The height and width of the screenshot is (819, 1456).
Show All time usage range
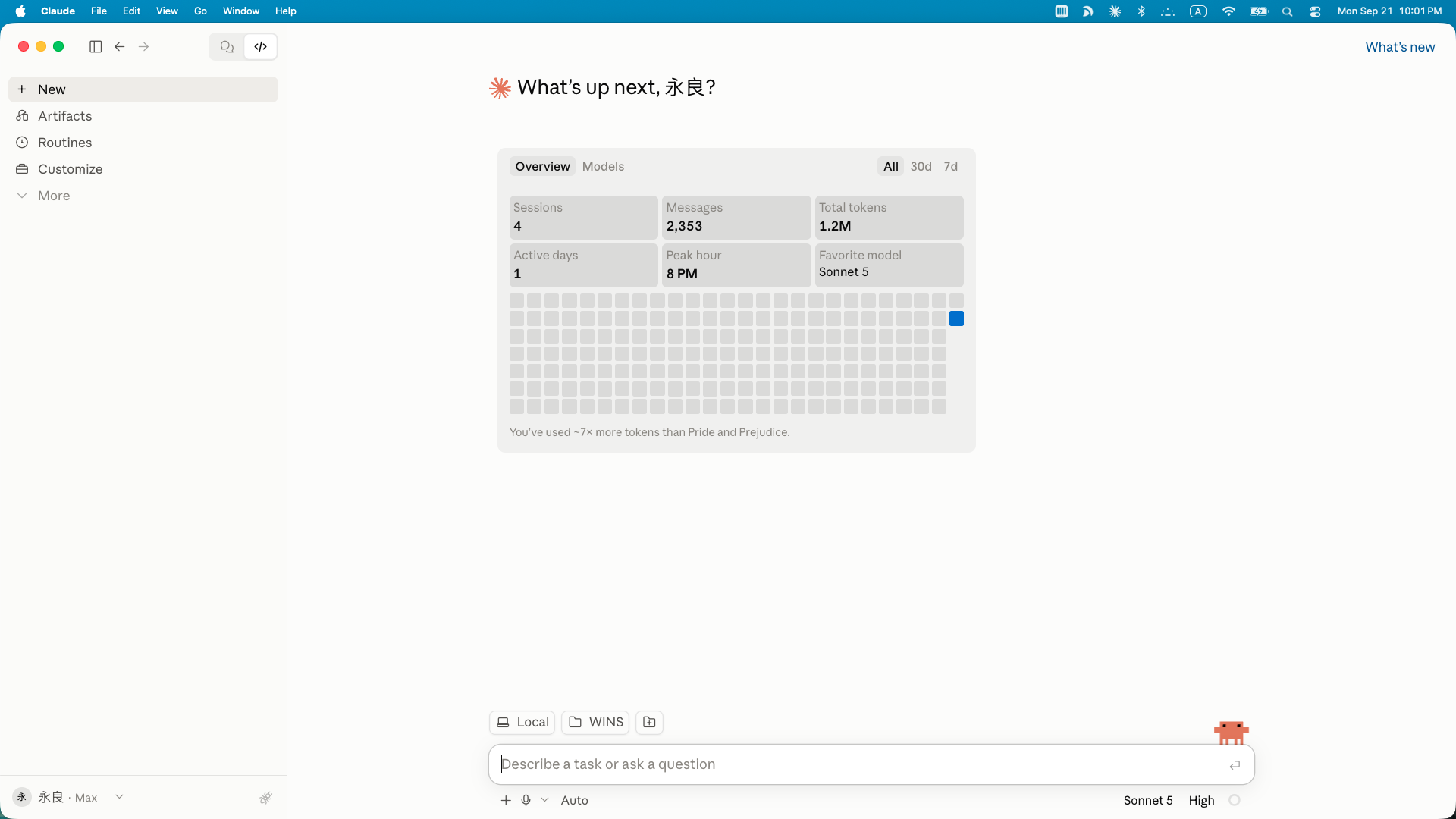coord(890,166)
